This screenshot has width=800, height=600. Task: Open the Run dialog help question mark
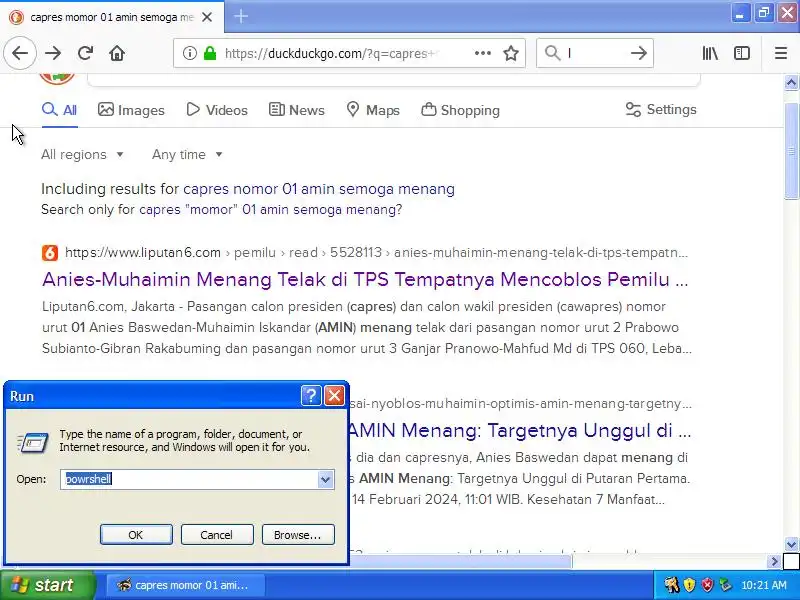[311, 395]
